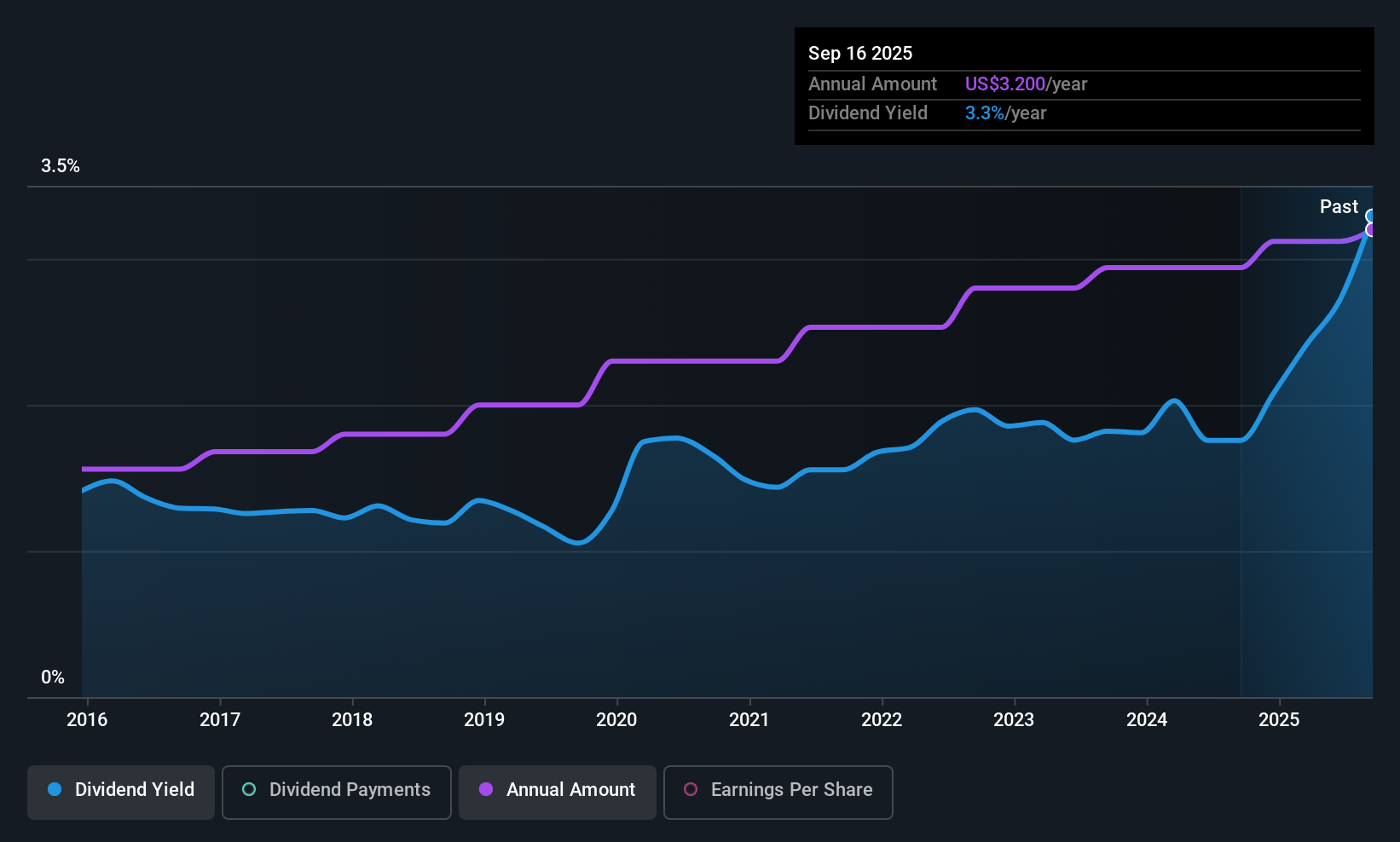Click the 2016 year axis label
The width and height of the screenshot is (1400, 842).
pyautogui.click(x=87, y=719)
